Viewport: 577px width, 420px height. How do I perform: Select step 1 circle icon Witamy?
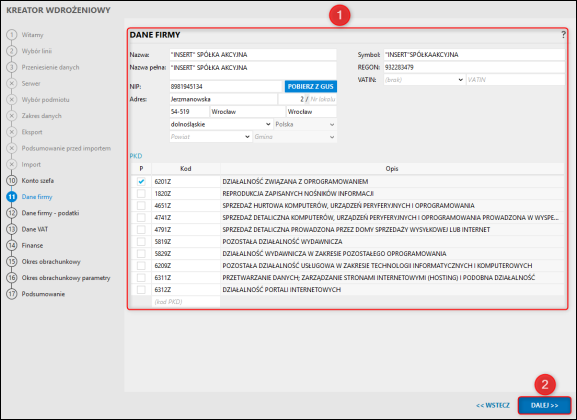(x=12, y=35)
